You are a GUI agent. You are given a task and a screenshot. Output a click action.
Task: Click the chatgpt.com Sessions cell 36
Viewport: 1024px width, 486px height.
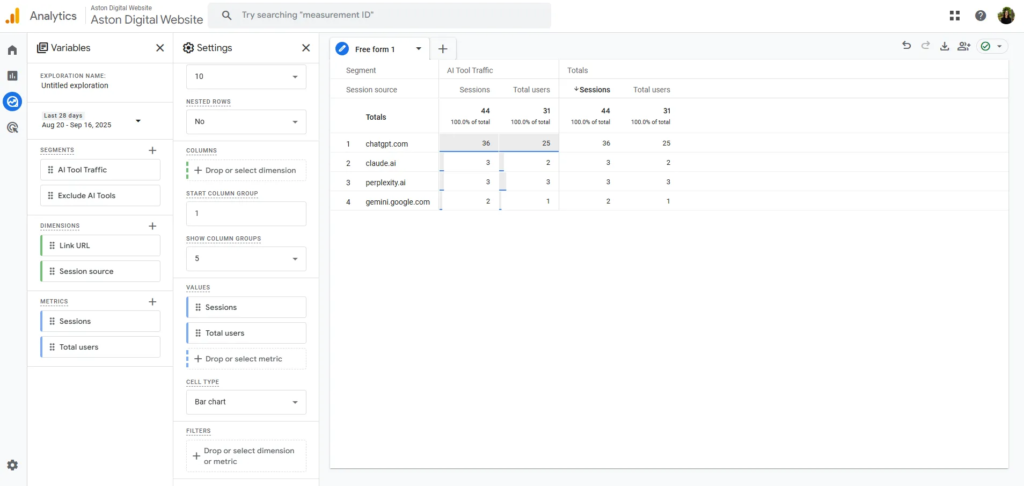[x=469, y=143]
